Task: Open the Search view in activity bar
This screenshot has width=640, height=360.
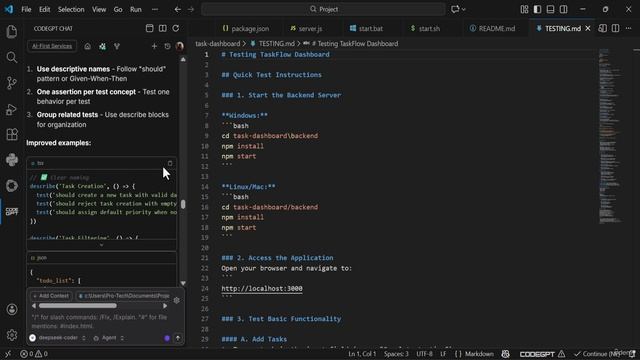Action: [12, 58]
